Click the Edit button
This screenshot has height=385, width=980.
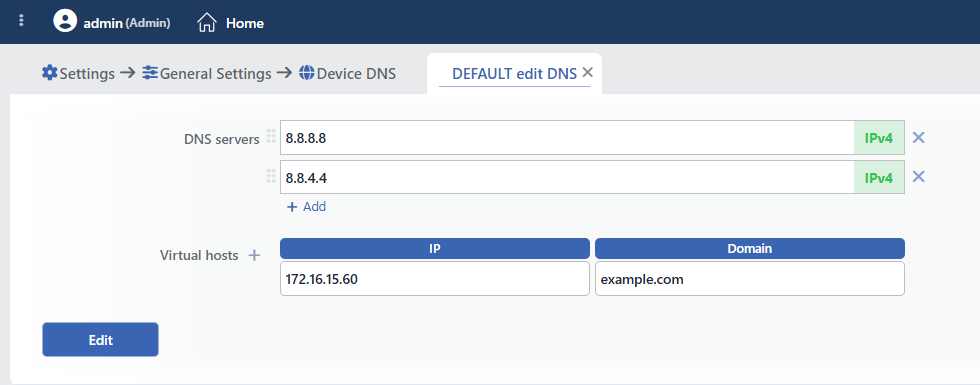pos(101,340)
